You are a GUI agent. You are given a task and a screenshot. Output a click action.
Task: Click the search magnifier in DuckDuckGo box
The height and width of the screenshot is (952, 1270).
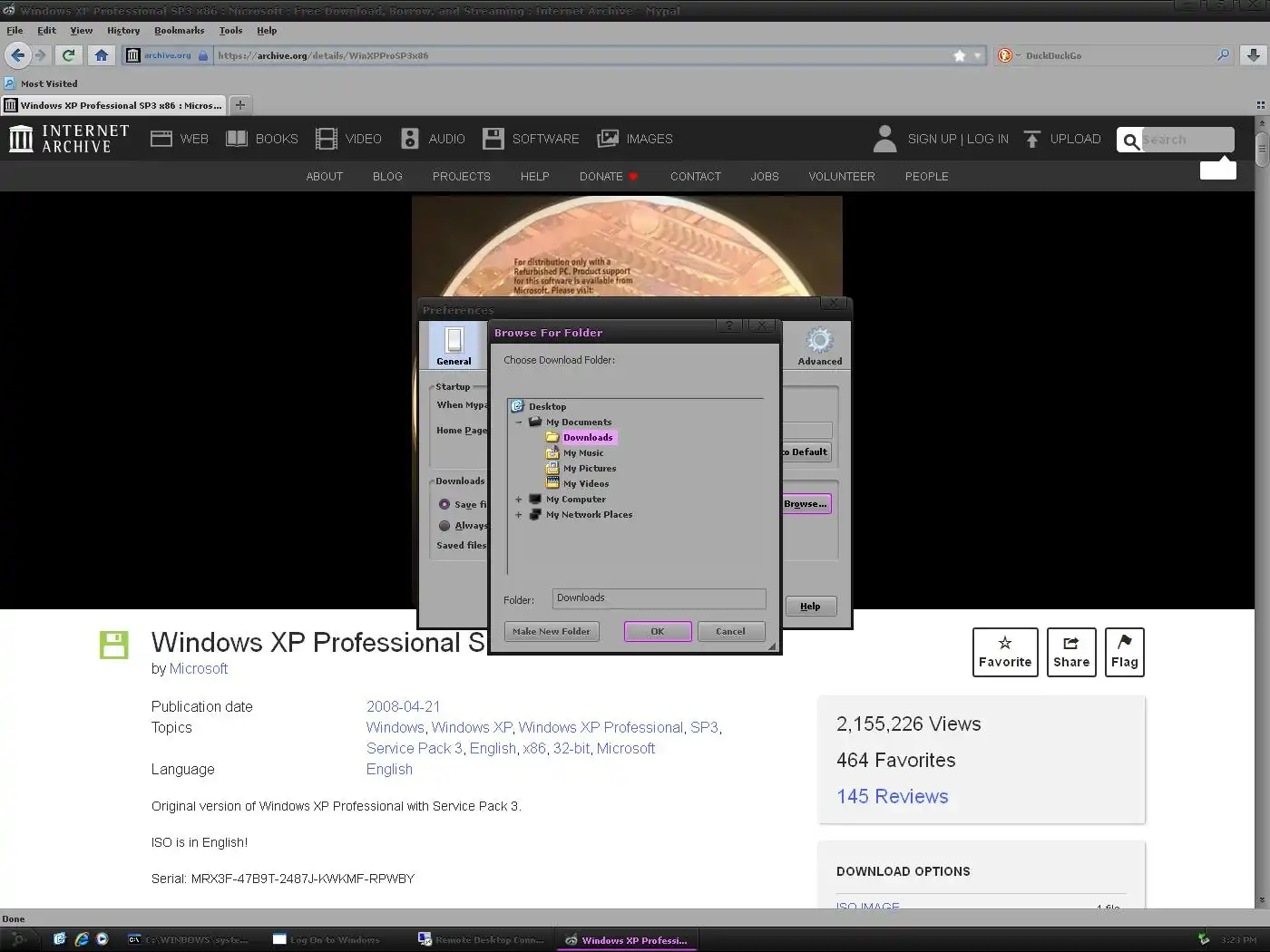[x=1223, y=55]
